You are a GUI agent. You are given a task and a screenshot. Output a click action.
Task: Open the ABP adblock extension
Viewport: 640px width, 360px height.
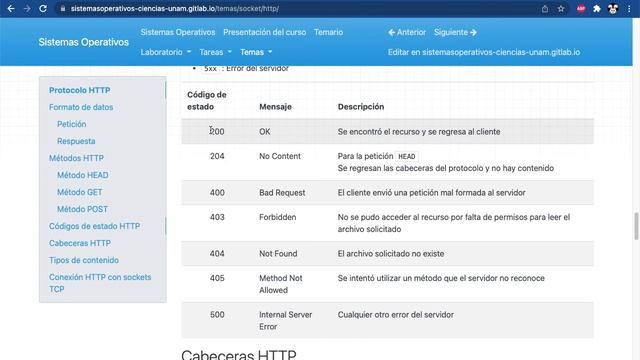pyautogui.click(x=581, y=9)
